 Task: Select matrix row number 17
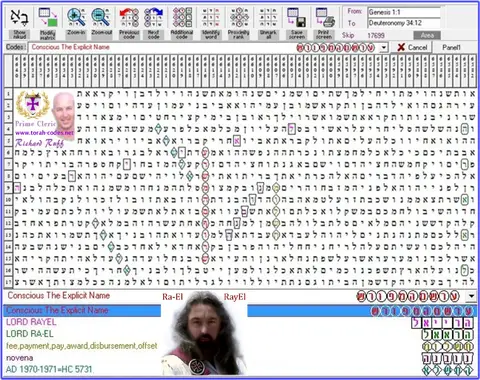coord(8,283)
